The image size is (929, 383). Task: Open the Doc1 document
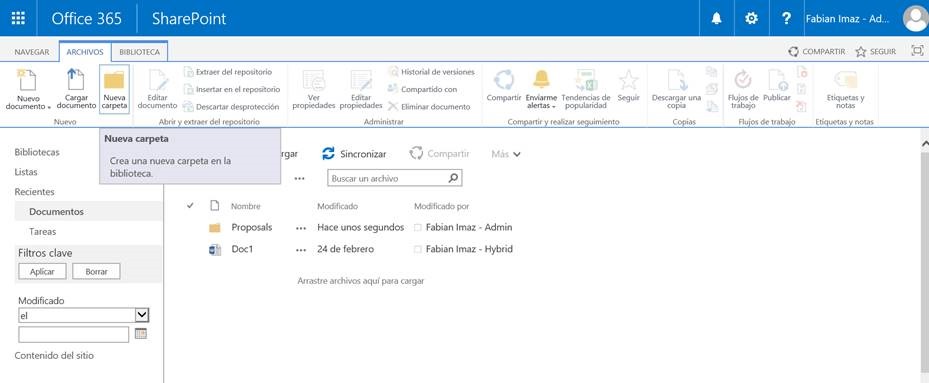point(242,250)
